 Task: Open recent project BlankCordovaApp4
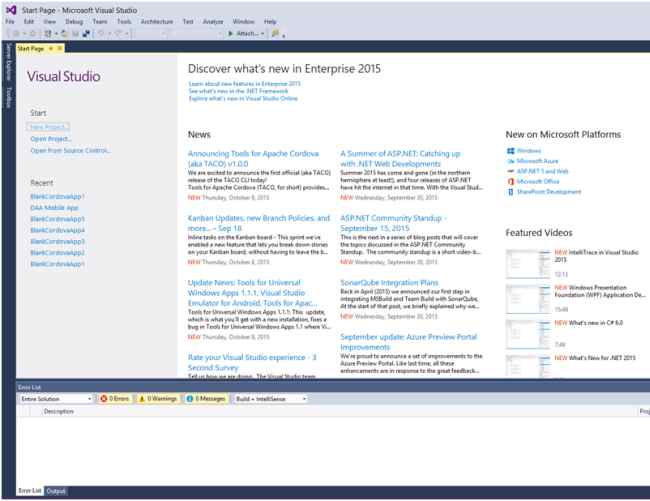(57, 230)
